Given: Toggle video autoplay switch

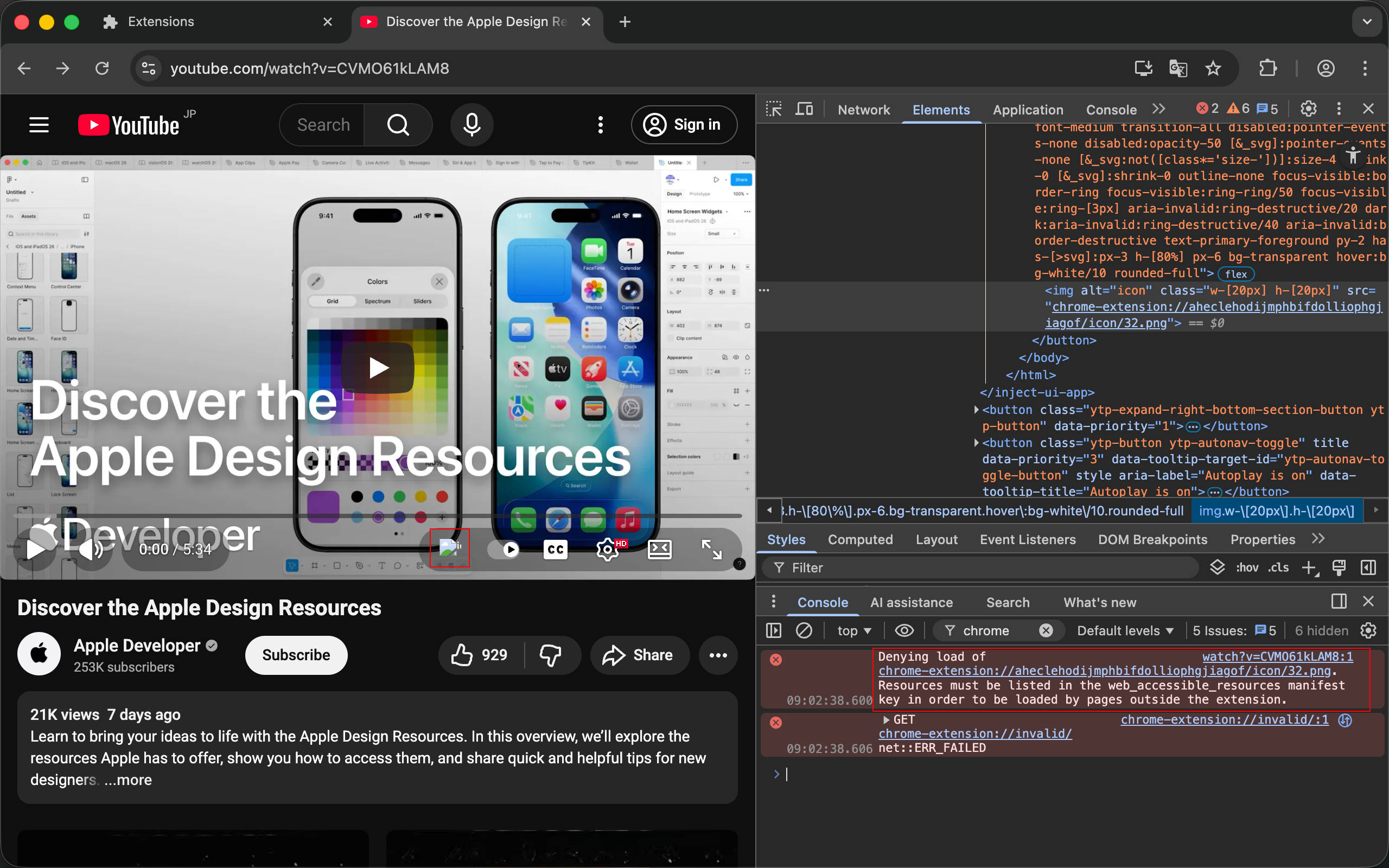Looking at the screenshot, I should tap(504, 550).
